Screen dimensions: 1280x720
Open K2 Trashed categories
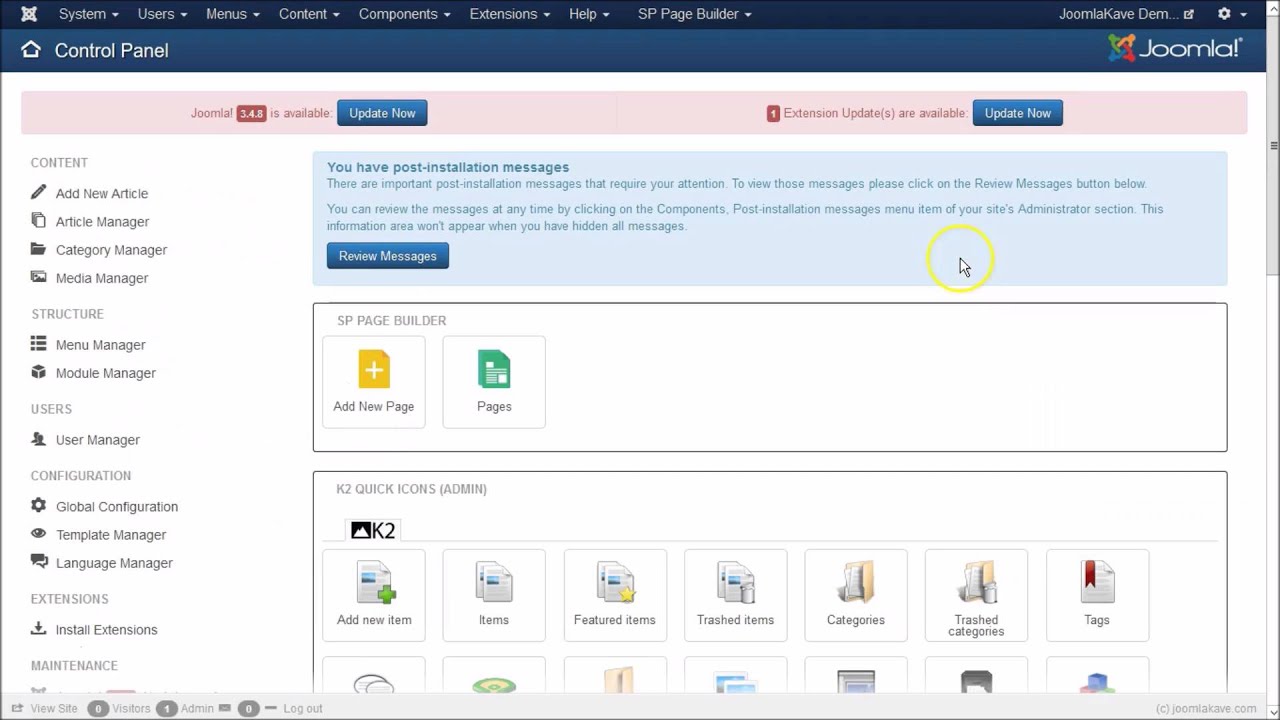(x=976, y=594)
